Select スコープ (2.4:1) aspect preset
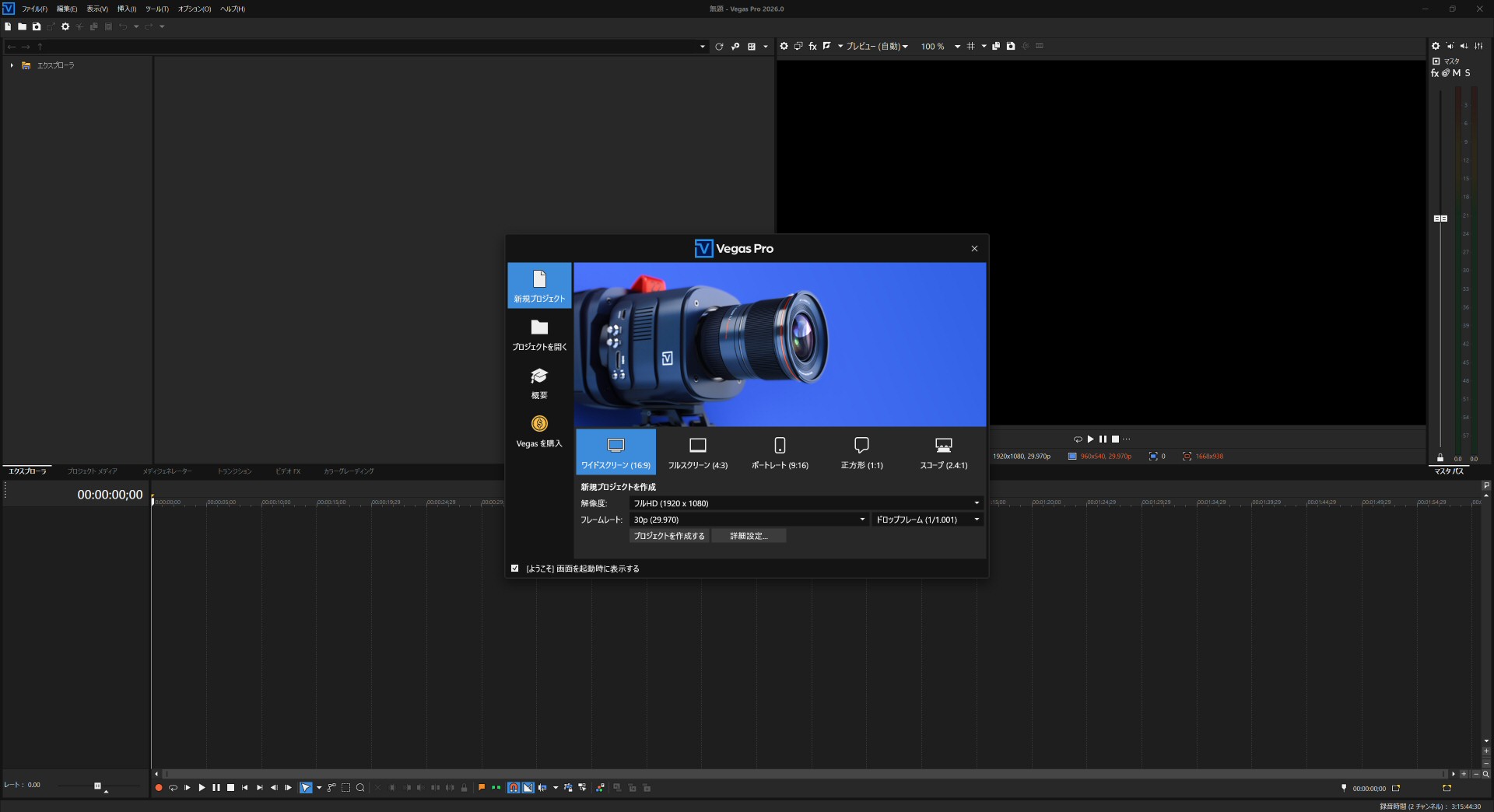The width and height of the screenshot is (1494, 812). point(943,452)
